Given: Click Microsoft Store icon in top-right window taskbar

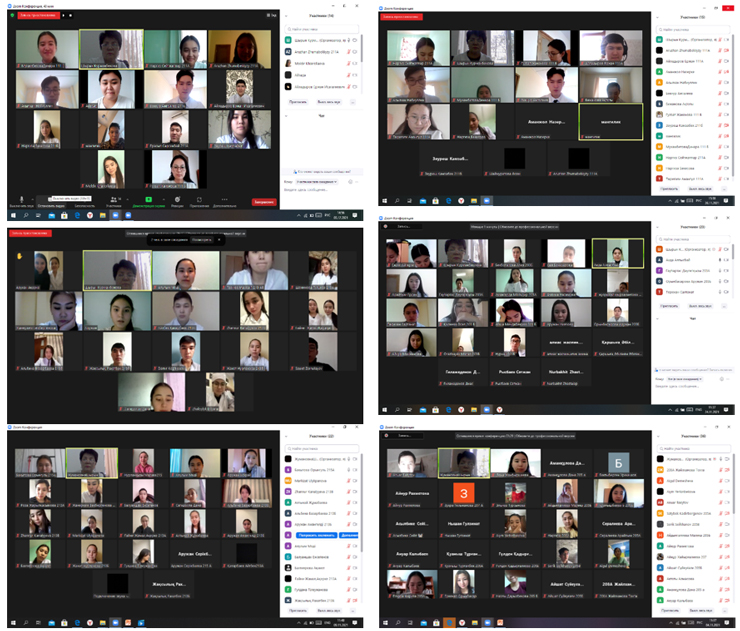Looking at the screenshot, I should pos(436,201).
